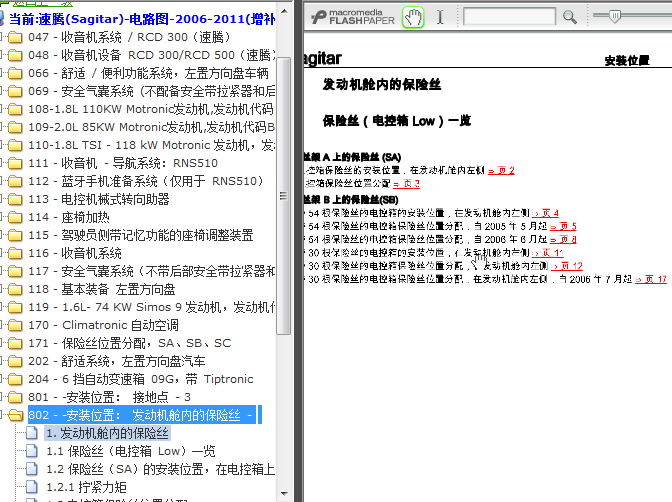The image size is (672, 502).
Task: Follow the 页 4 link in document
Action: pos(545,213)
